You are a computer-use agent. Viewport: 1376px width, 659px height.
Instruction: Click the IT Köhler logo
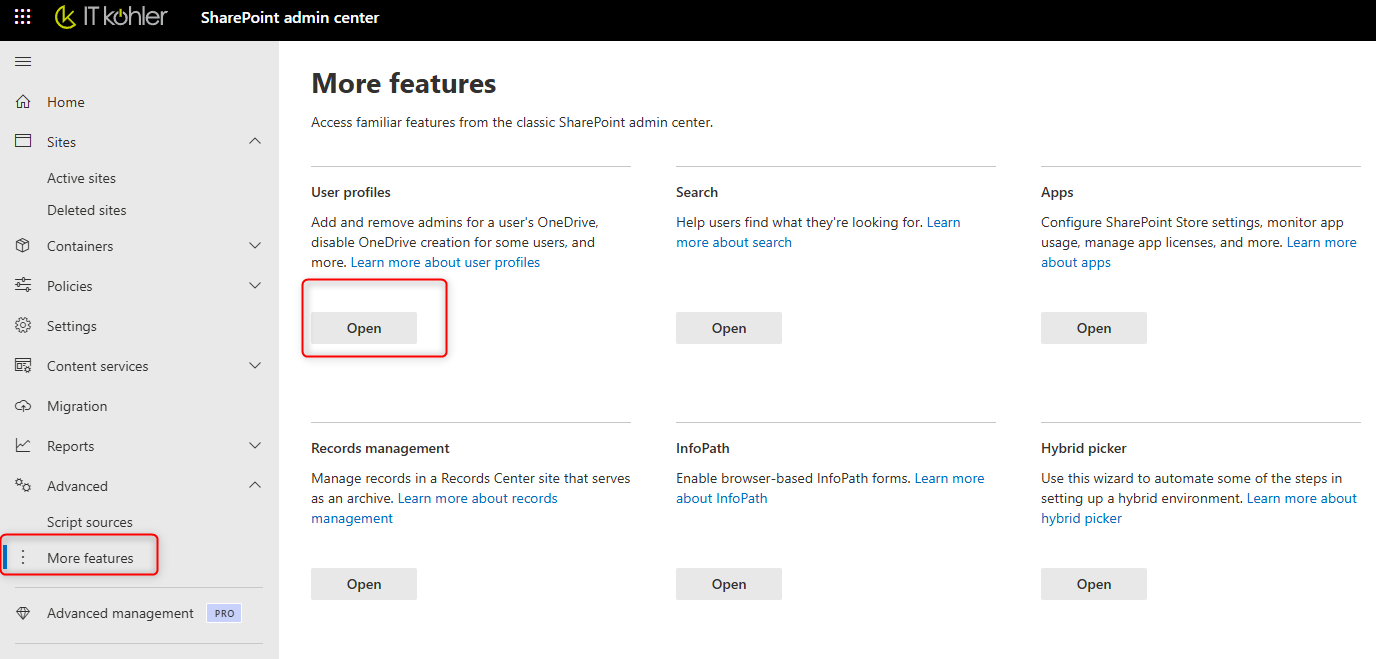click(x=111, y=17)
